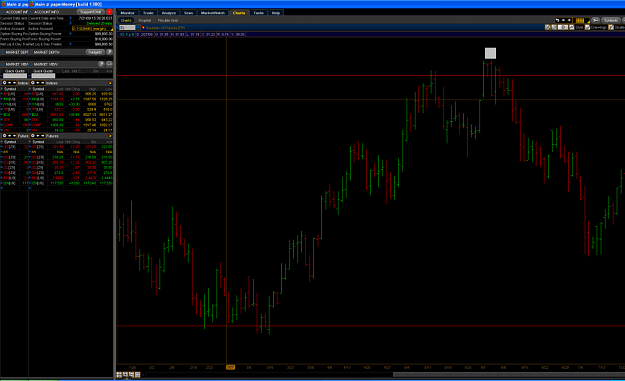This screenshot has height=381, width=625.
Task: Open the Flexible Grid sub-tab
Action: 168,20
